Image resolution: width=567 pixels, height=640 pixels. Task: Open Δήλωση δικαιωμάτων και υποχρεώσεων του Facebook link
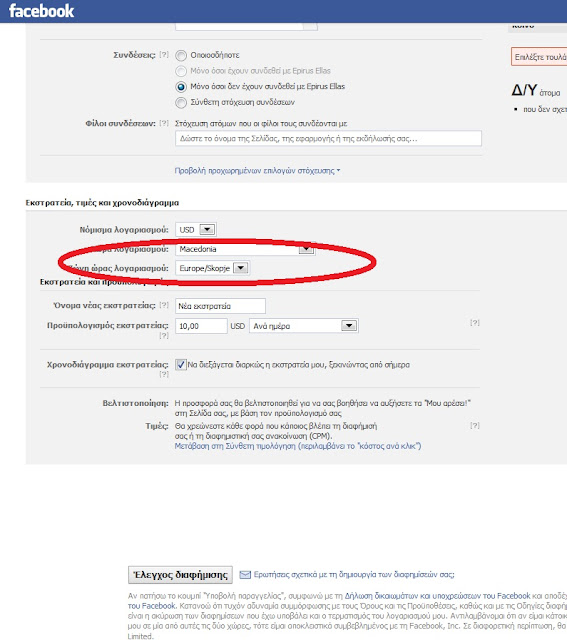click(x=437, y=596)
